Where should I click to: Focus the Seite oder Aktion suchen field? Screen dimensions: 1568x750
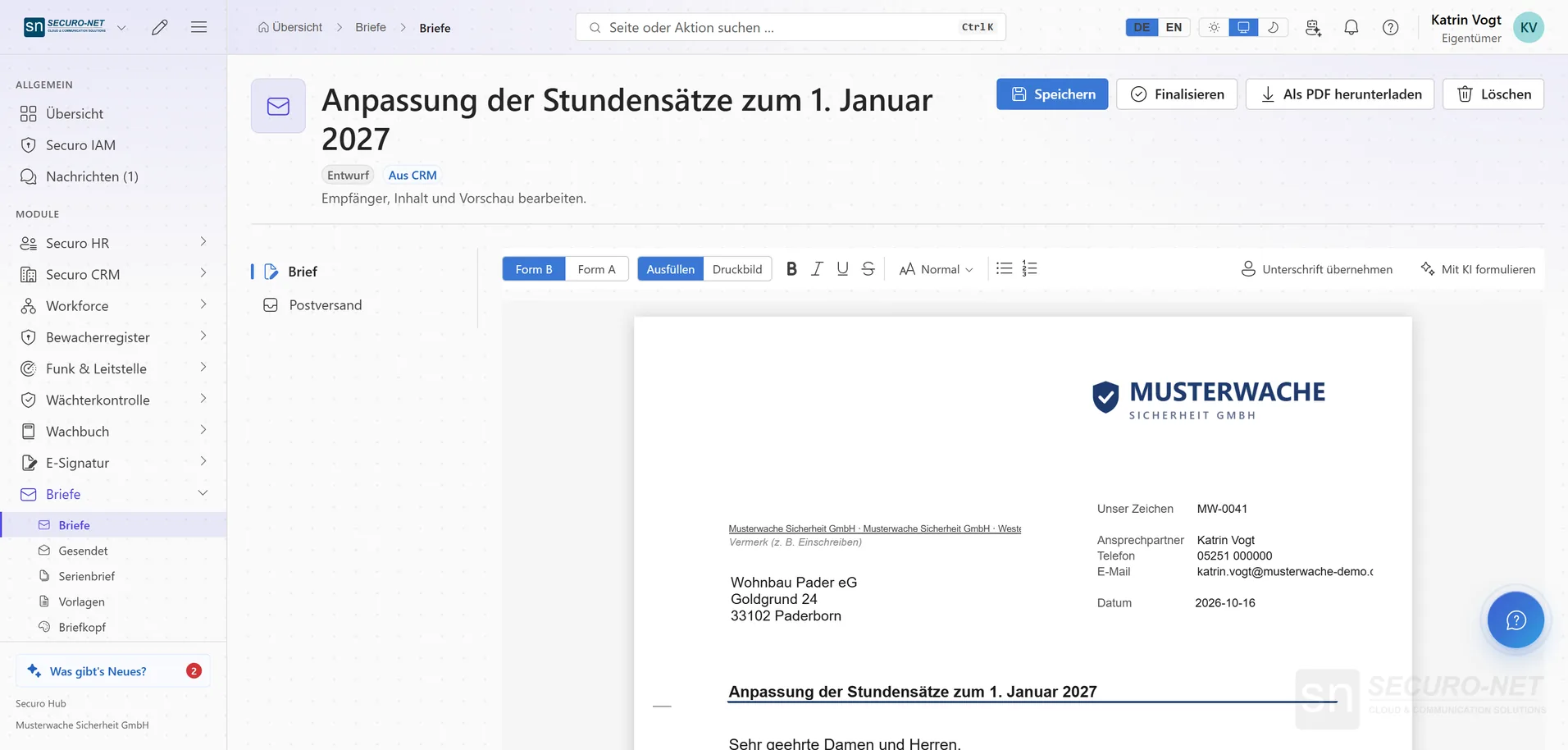pos(791,27)
